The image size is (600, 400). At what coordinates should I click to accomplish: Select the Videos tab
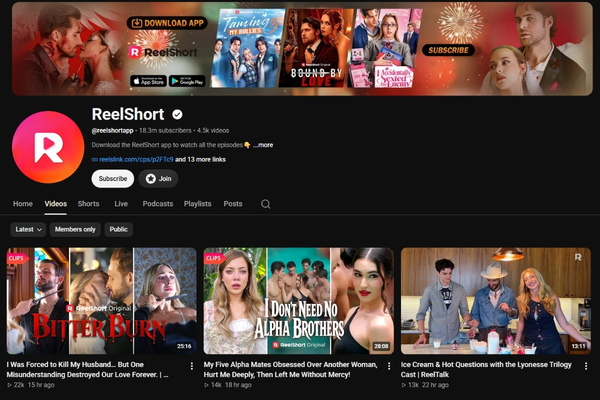click(55, 204)
